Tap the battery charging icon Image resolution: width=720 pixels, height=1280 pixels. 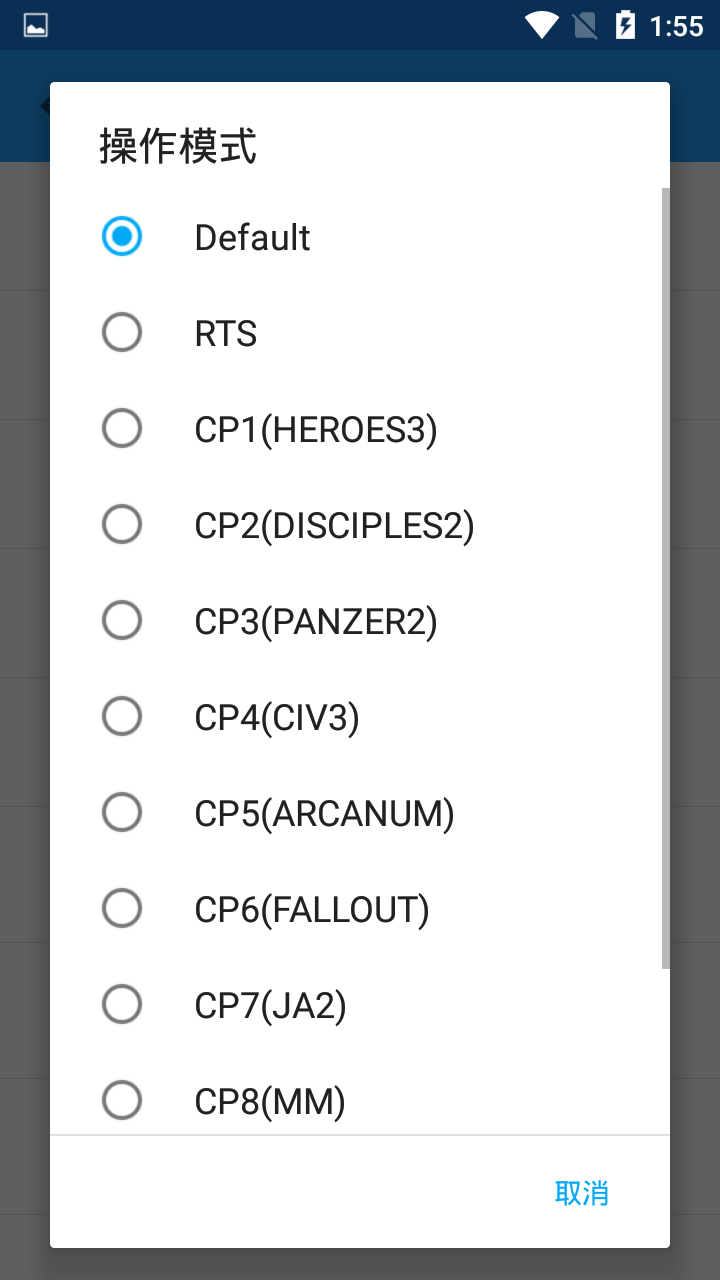625,26
